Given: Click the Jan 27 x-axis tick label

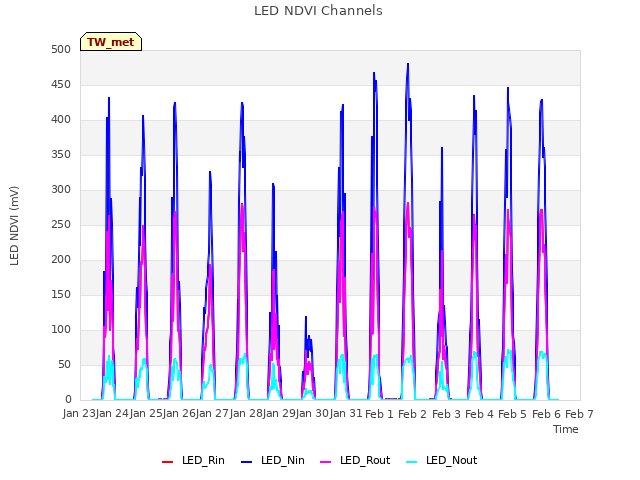Looking at the screenshot, I should click(x=212, y=414).
